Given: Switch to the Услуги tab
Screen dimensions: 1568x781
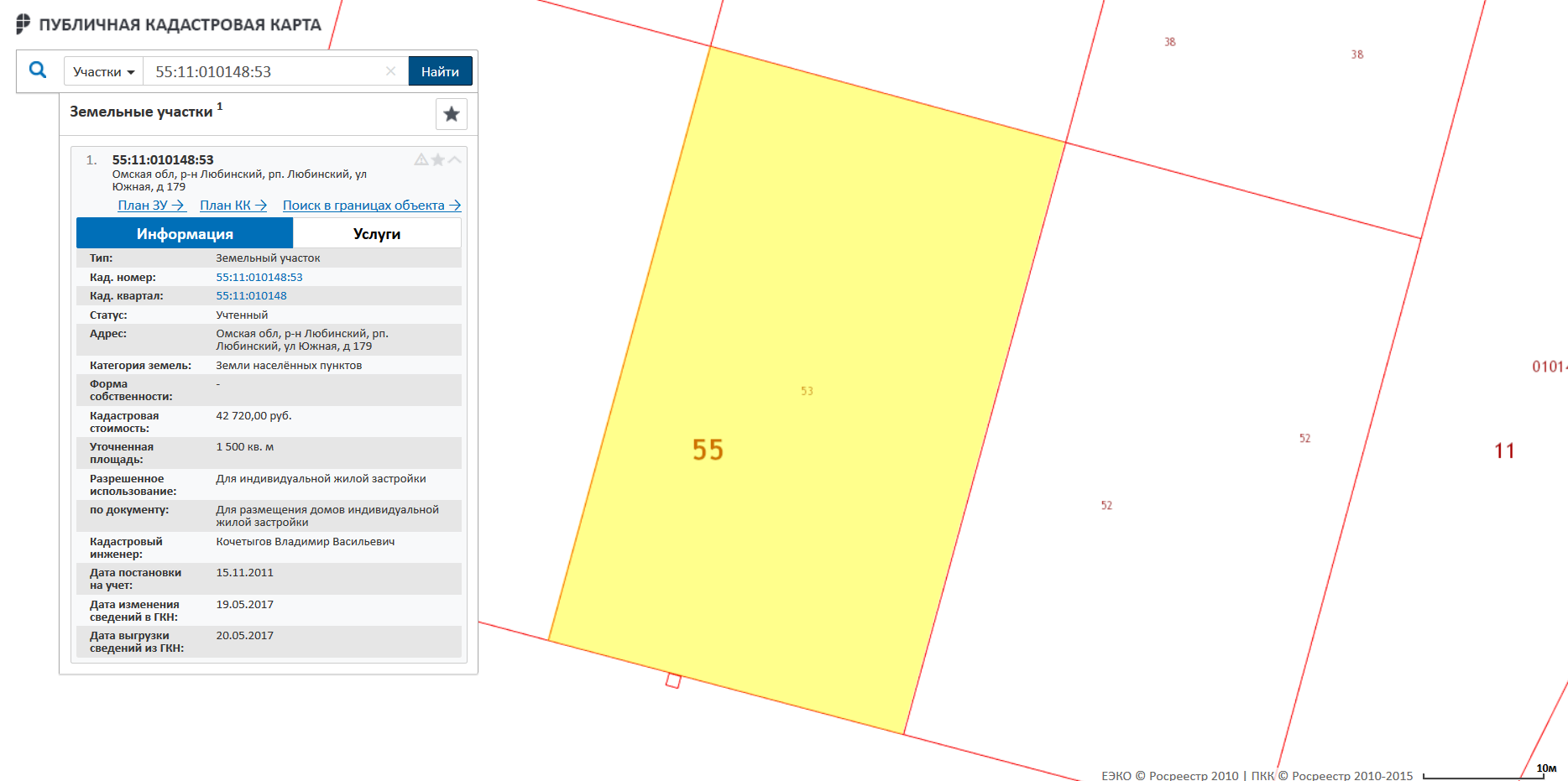Looking at the screenshot, I should coord(376,234).
